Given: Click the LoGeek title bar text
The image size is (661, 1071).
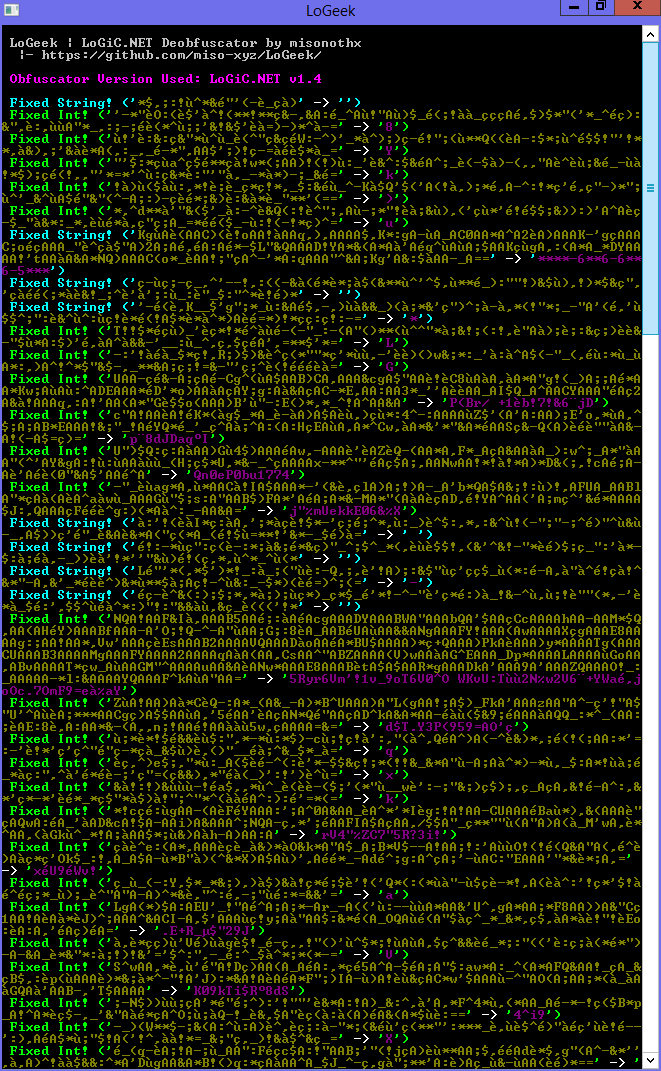Looking at the screenshot, I should 330,10.
